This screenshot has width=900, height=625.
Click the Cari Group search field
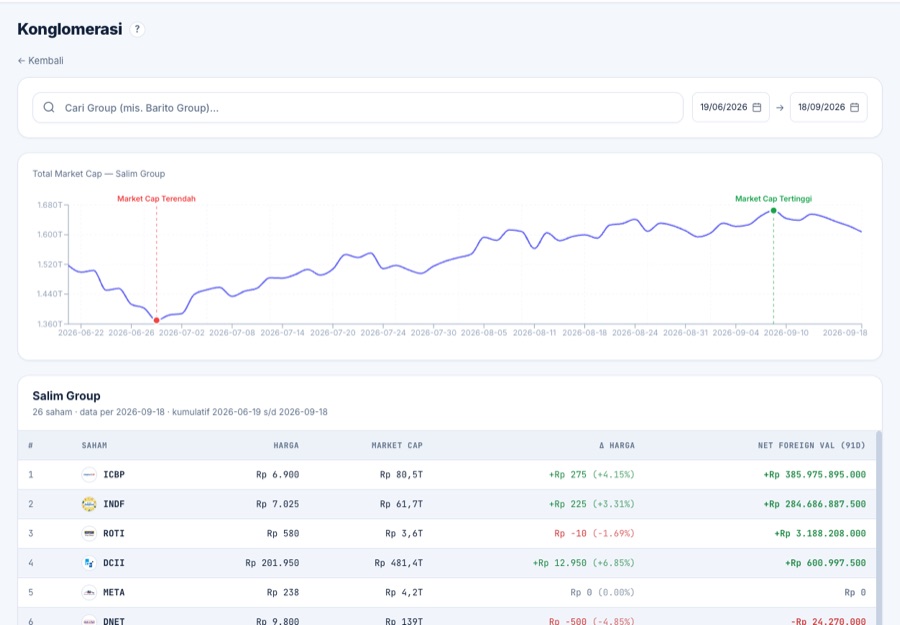(x=358, y=107)
